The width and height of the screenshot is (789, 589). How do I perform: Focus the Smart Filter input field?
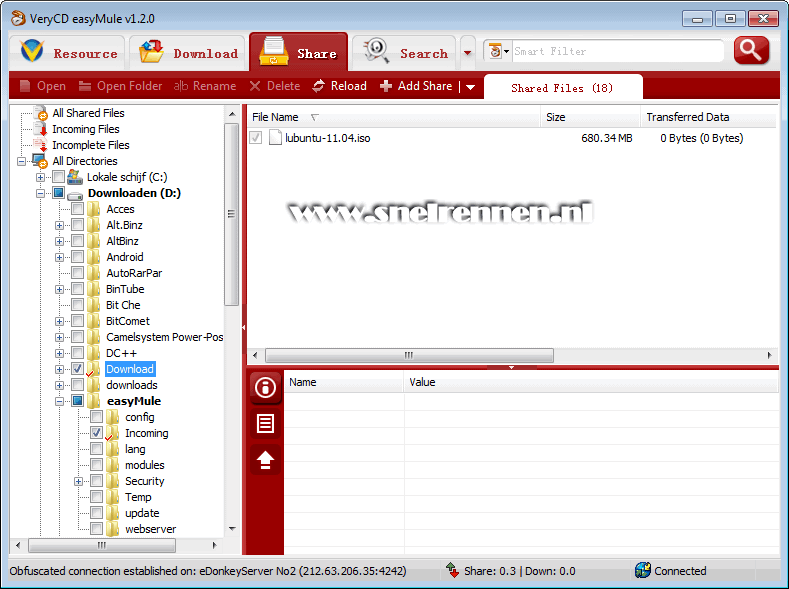click(x=617, y=51)
